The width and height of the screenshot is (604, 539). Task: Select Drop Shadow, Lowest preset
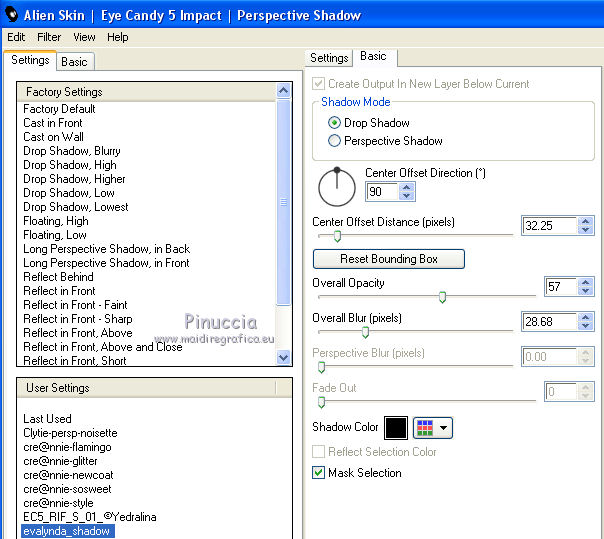(76, 207)
